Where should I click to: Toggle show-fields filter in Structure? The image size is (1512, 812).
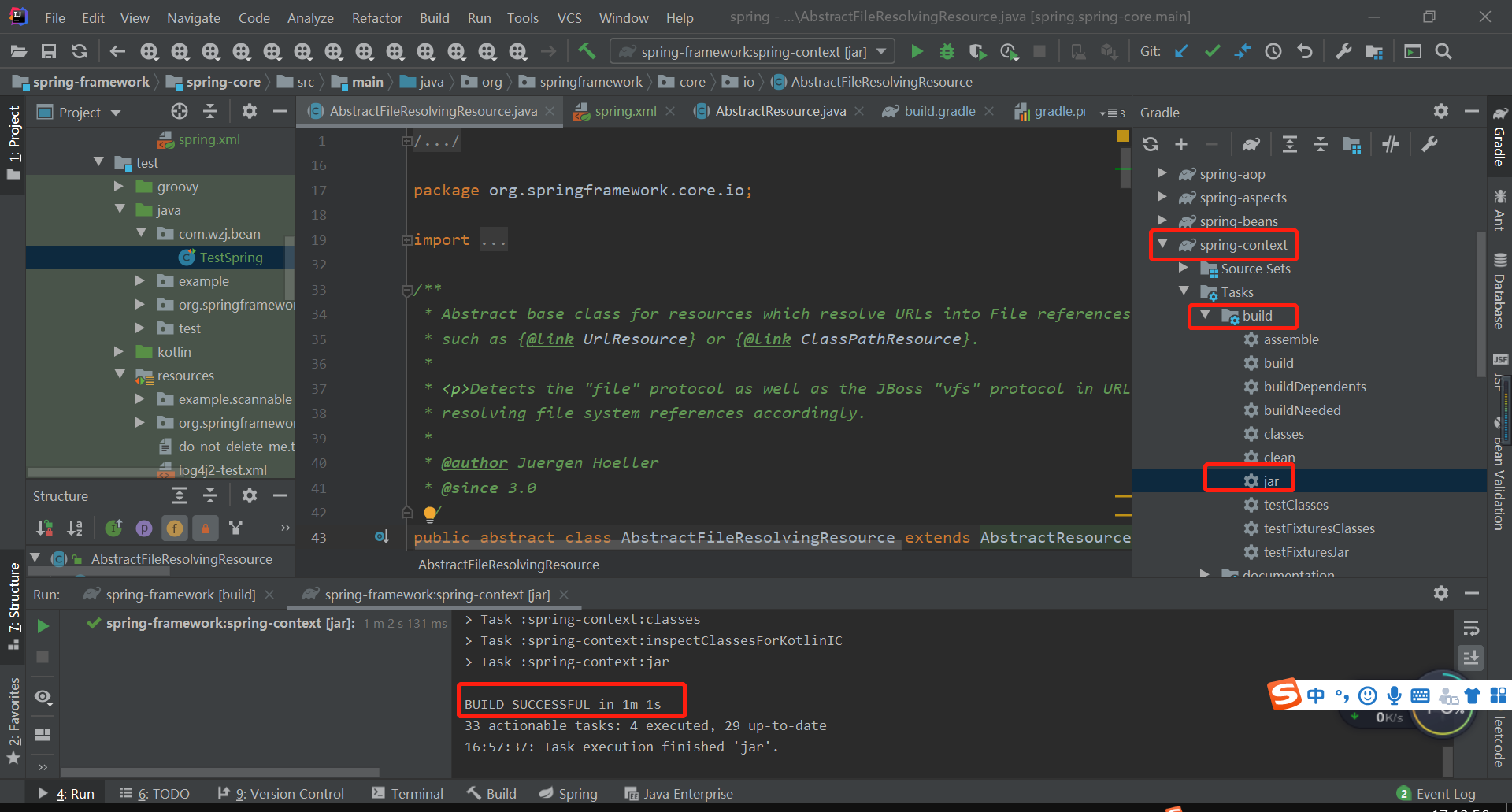point(175,528)
